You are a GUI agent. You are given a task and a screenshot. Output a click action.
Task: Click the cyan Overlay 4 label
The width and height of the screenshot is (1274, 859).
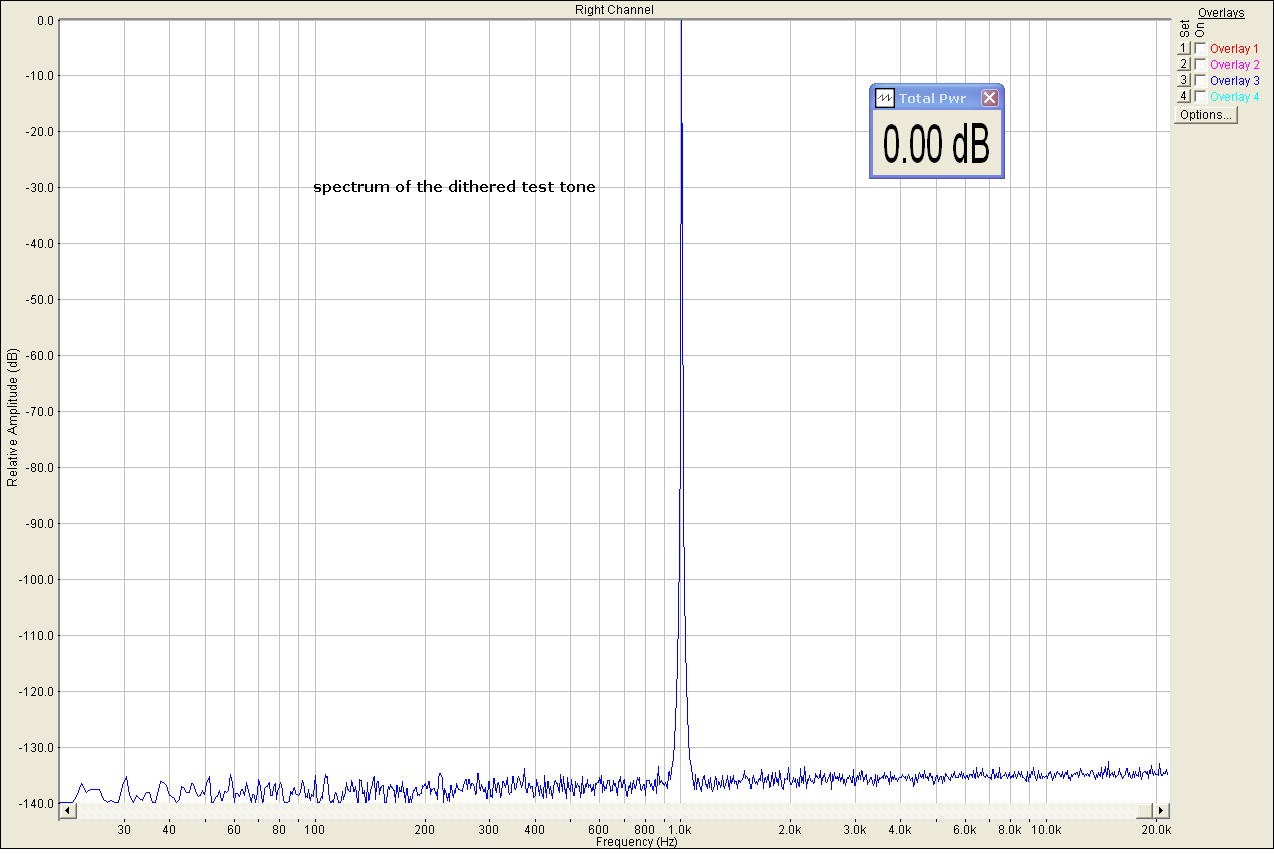[x=1234, y=96]
